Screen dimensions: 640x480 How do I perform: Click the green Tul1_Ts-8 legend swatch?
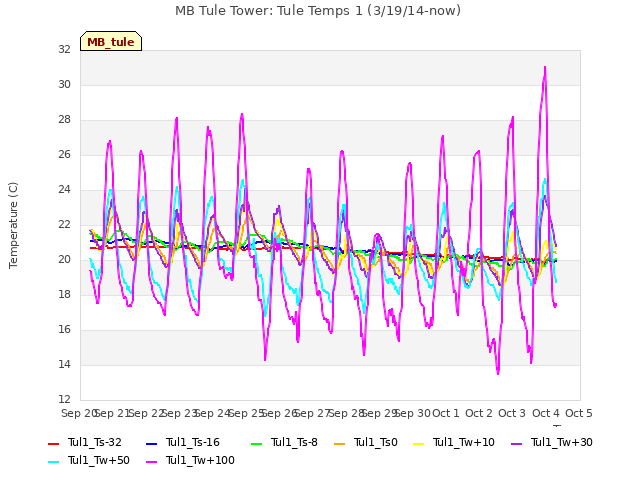click(256, 444)
